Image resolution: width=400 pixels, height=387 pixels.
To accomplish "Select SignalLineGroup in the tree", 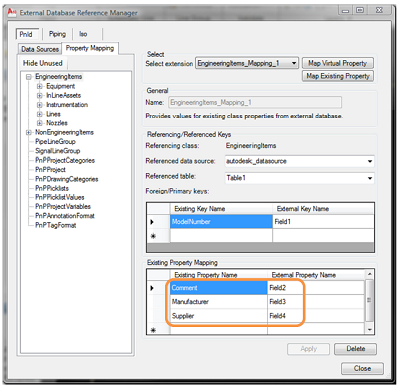I will click(58, 151).
